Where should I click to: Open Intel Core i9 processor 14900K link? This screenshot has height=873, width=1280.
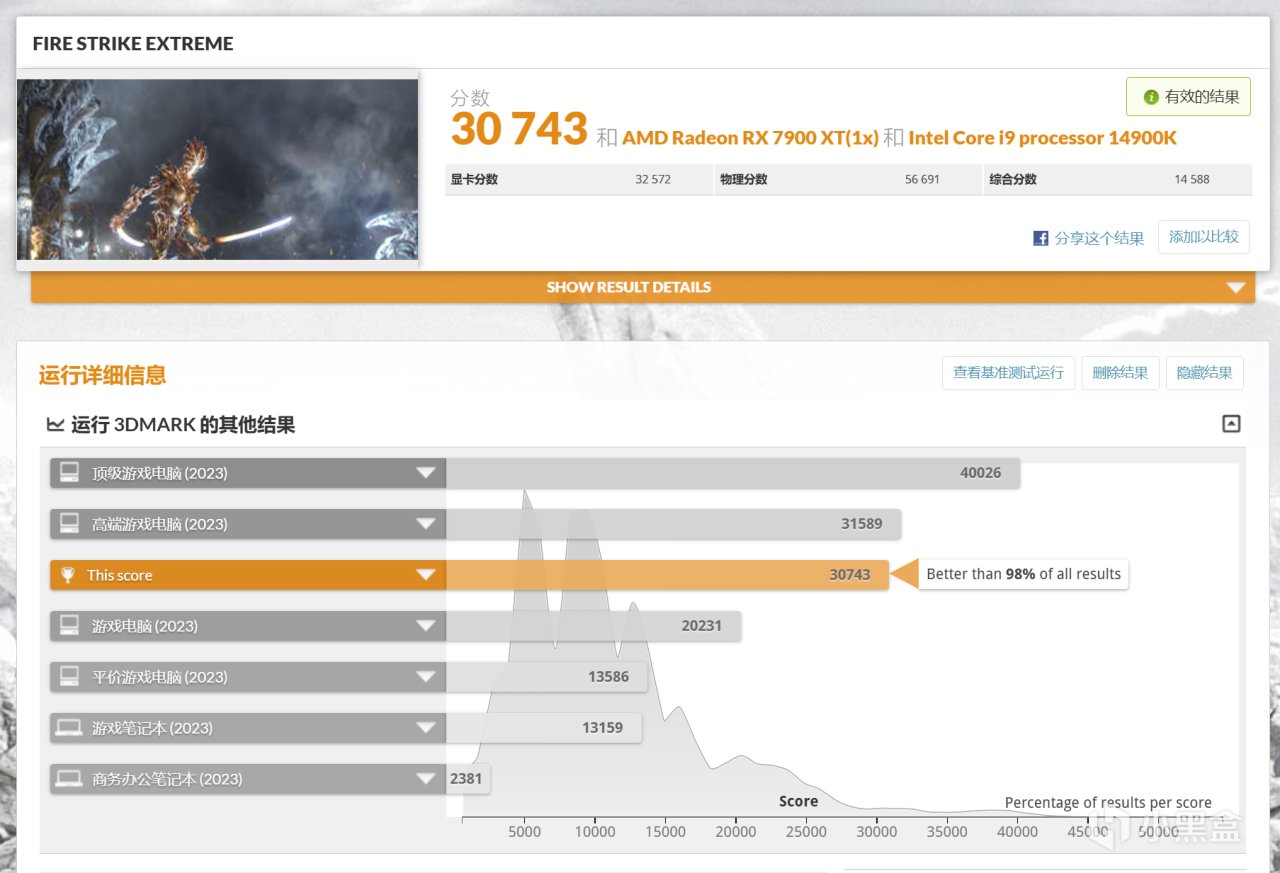click(x=1042, y=138)
